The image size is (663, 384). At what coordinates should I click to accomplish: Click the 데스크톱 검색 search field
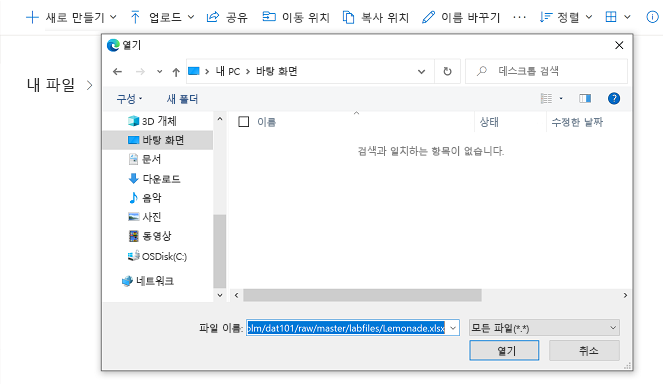click(546, 71)
